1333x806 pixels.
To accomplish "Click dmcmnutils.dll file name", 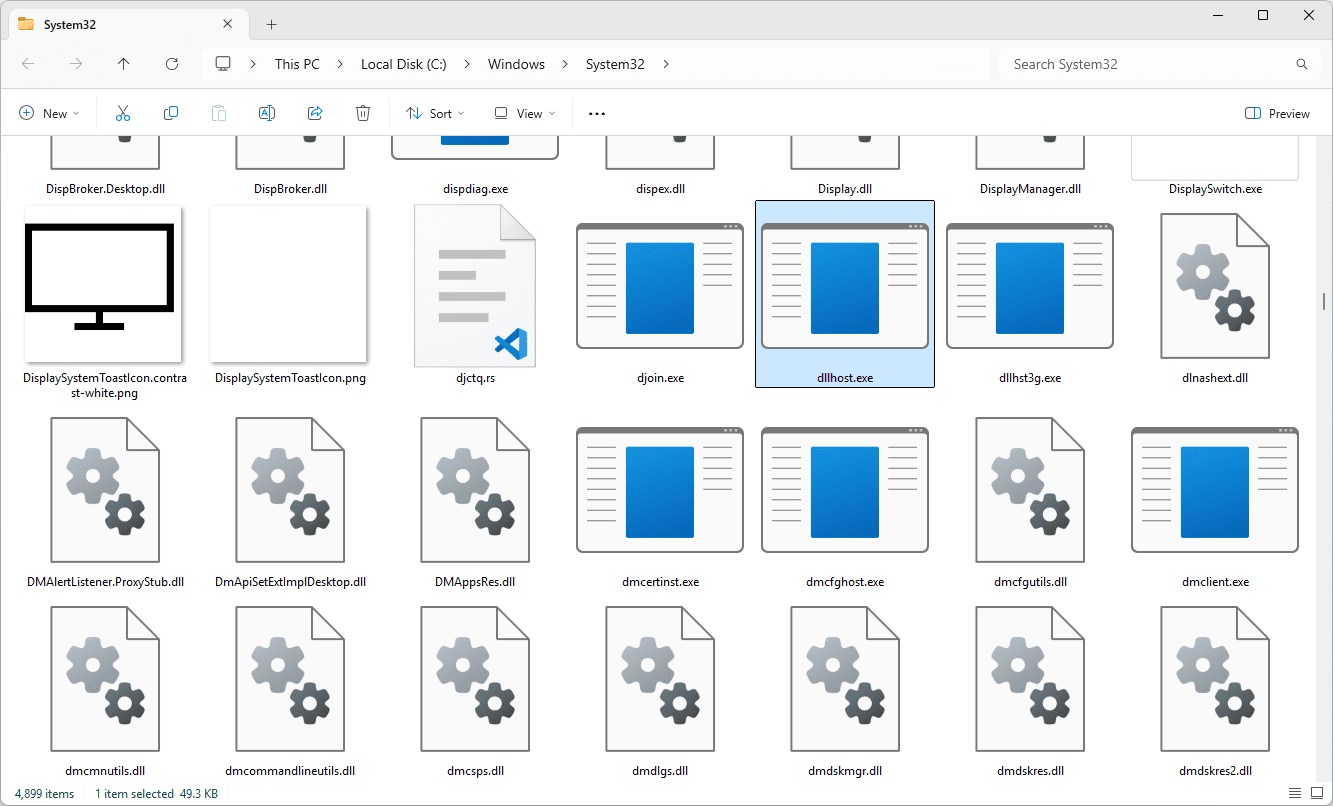I will 105,771.
